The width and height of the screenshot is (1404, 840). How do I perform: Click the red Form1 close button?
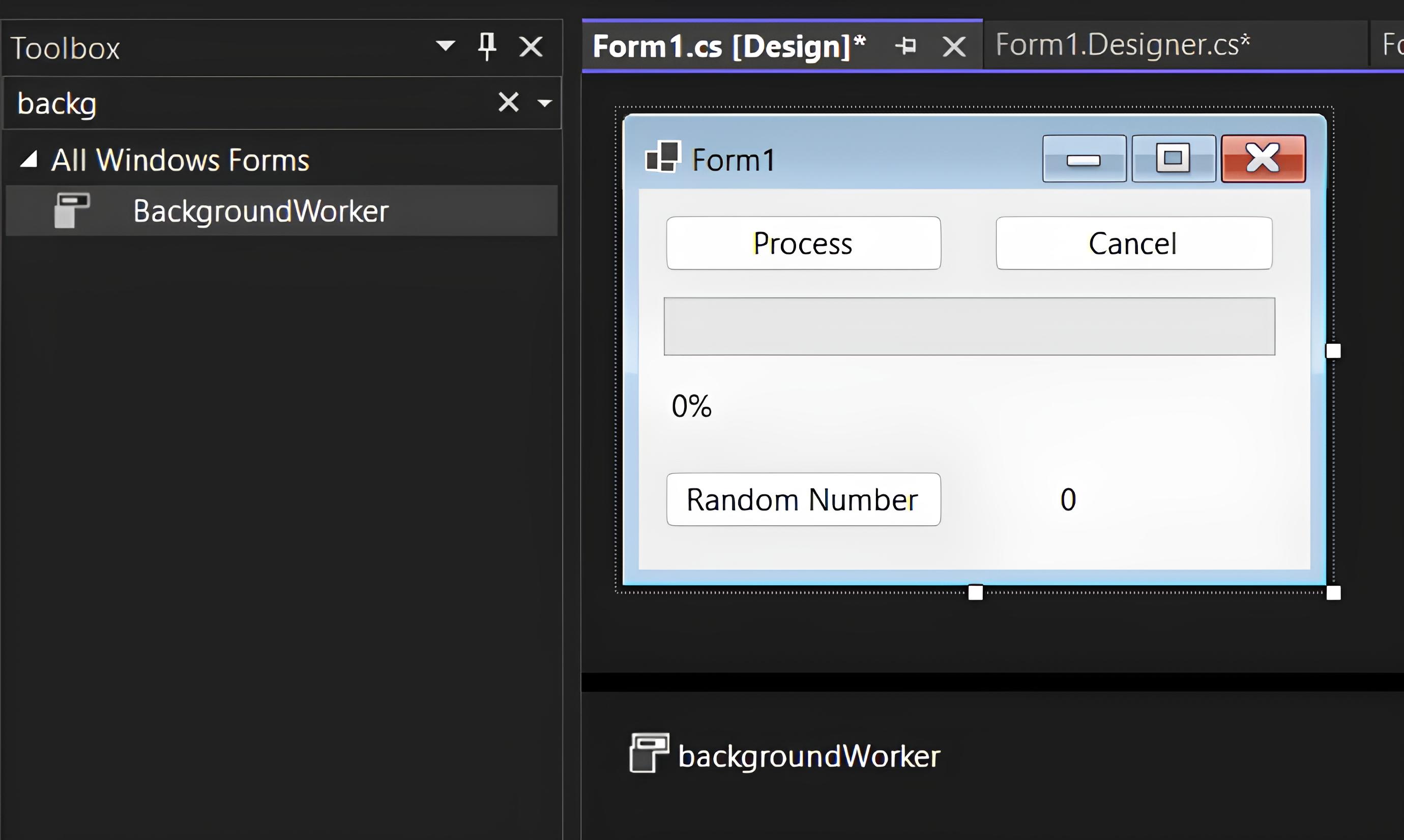click(x=1264, y=159)
